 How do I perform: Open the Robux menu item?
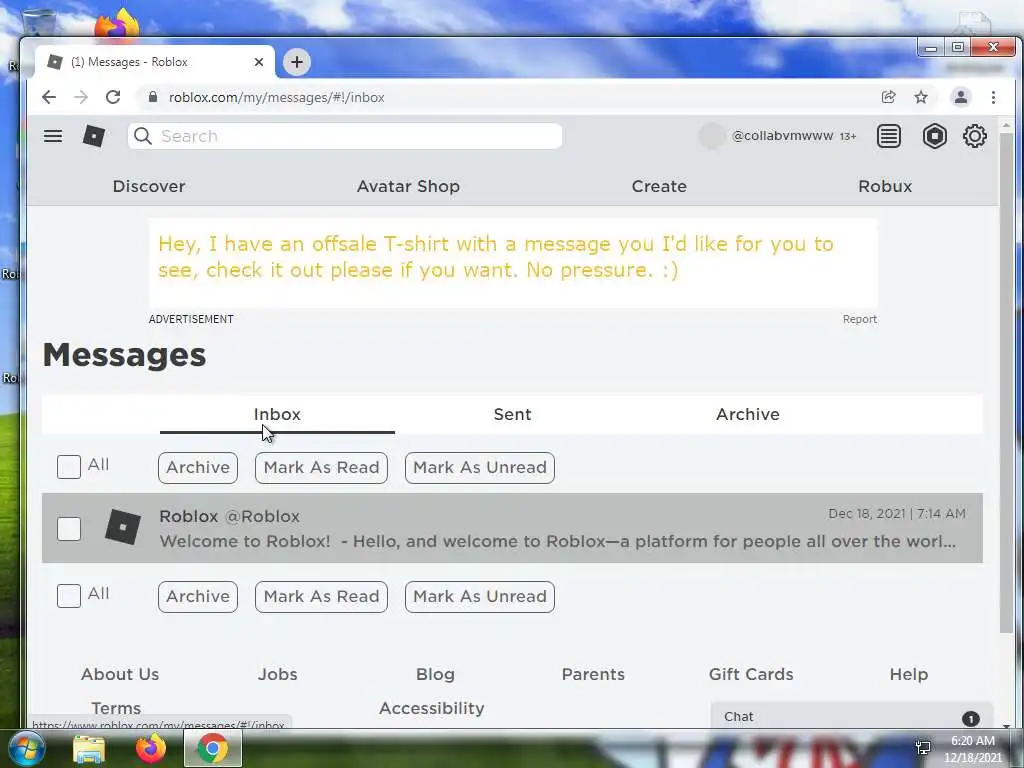[x=885, y=186]
